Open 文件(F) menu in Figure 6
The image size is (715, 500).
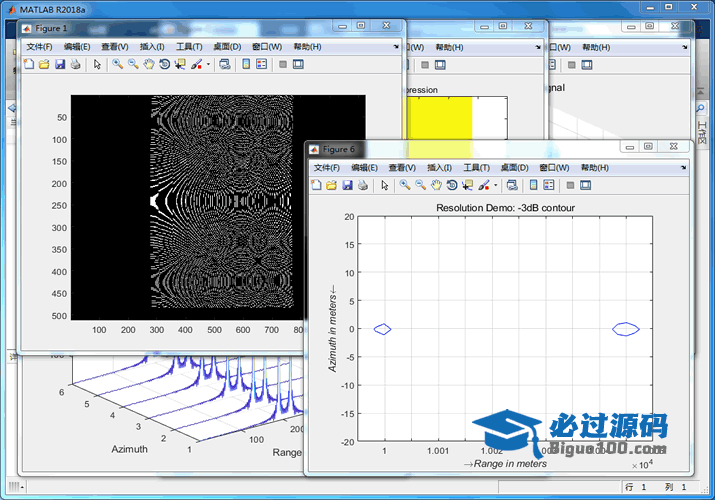[x=326, y=168]
